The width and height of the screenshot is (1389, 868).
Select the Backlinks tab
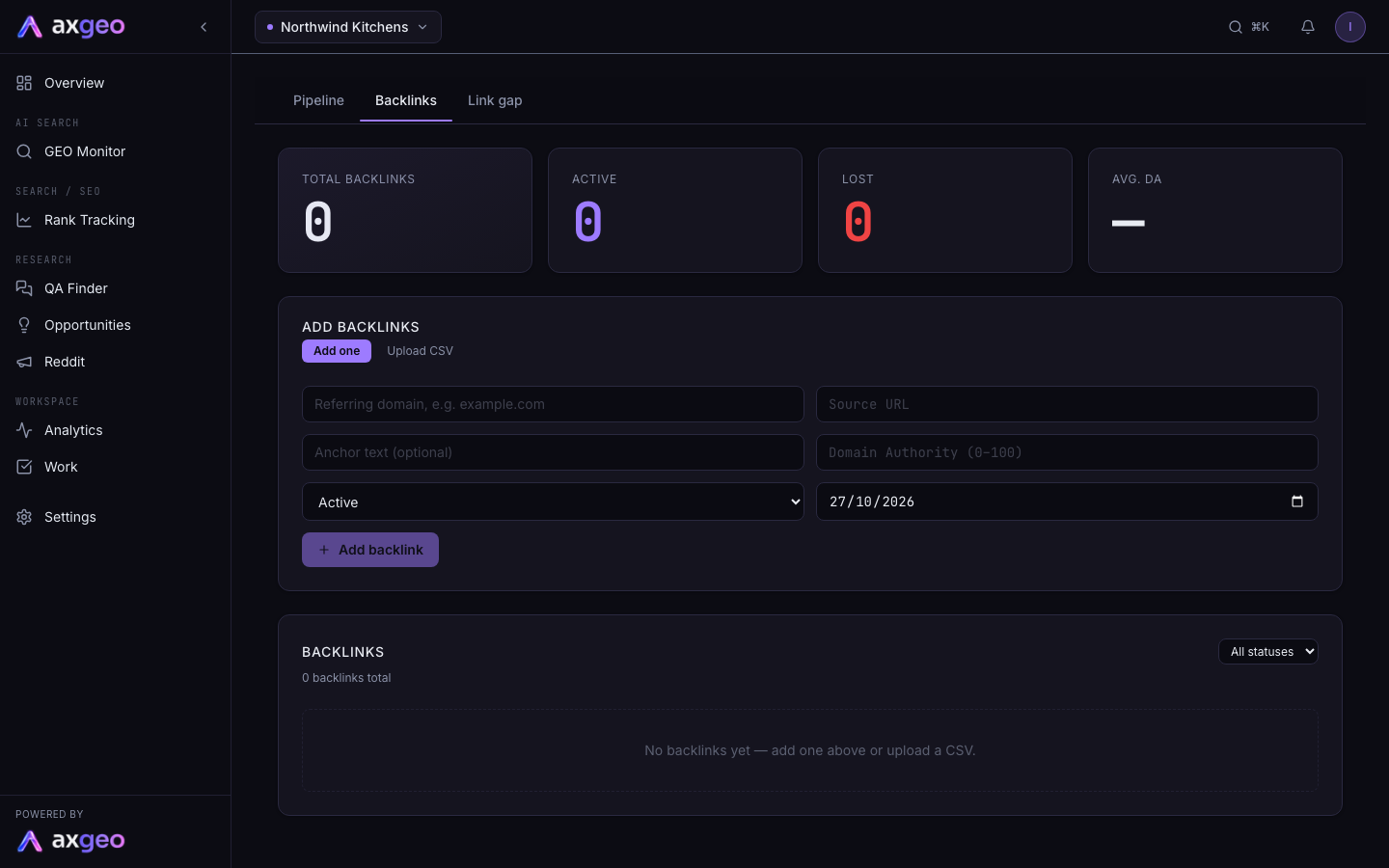pyautogui.click(x=406, y=100)
